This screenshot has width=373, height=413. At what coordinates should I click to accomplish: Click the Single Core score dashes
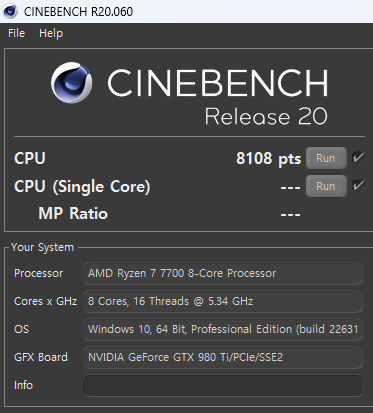tap(290, 187)
